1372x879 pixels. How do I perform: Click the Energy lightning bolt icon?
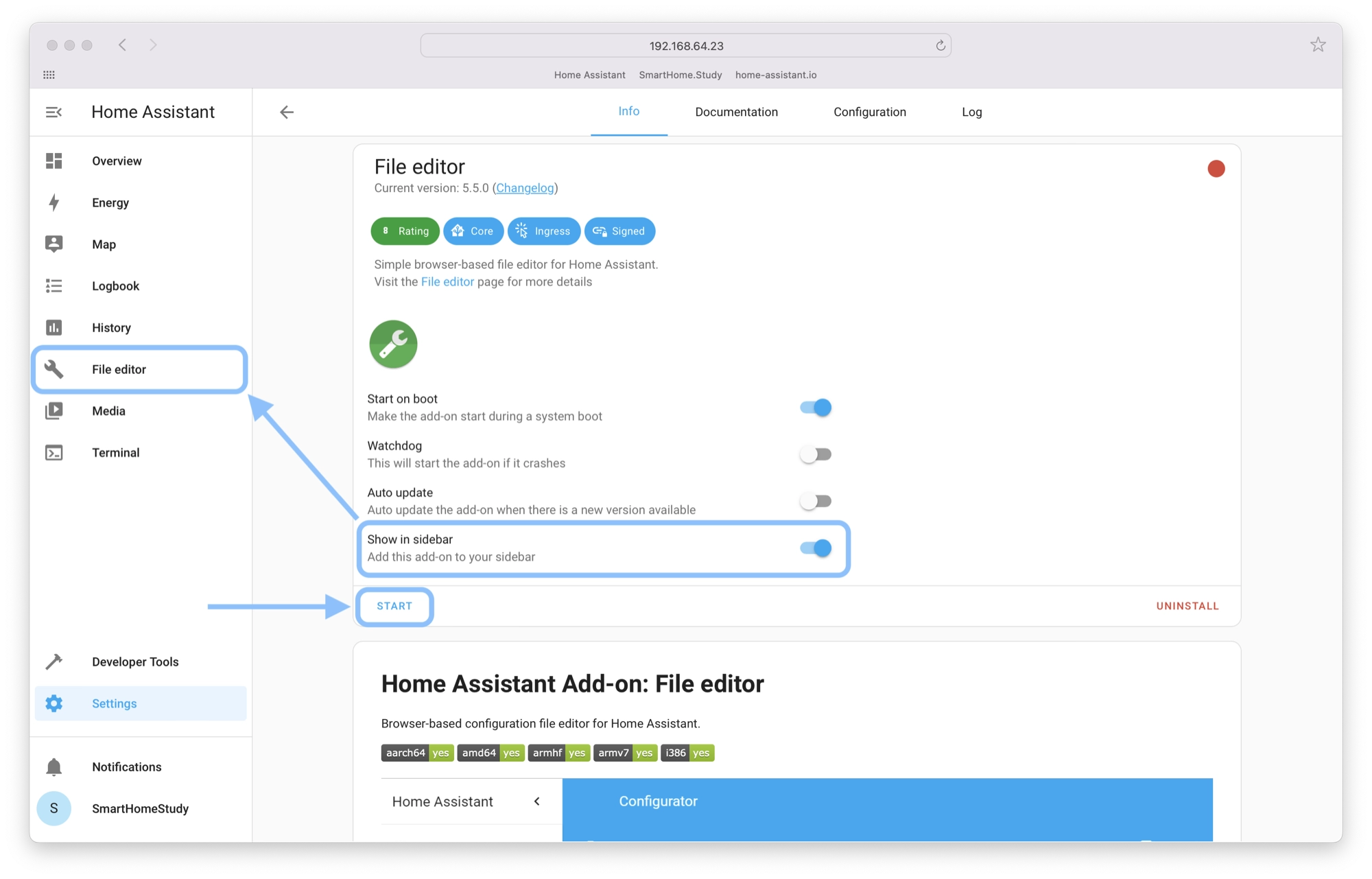point(54,202)
